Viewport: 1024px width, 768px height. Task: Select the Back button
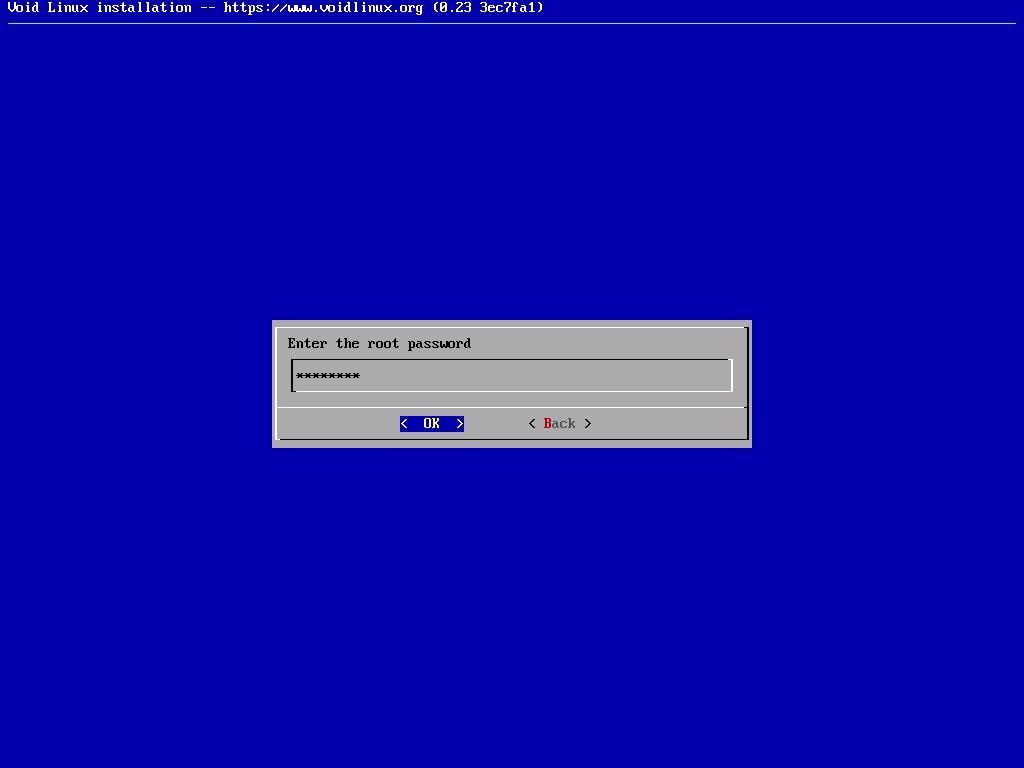pyautogui.click(x=560, y=423)
